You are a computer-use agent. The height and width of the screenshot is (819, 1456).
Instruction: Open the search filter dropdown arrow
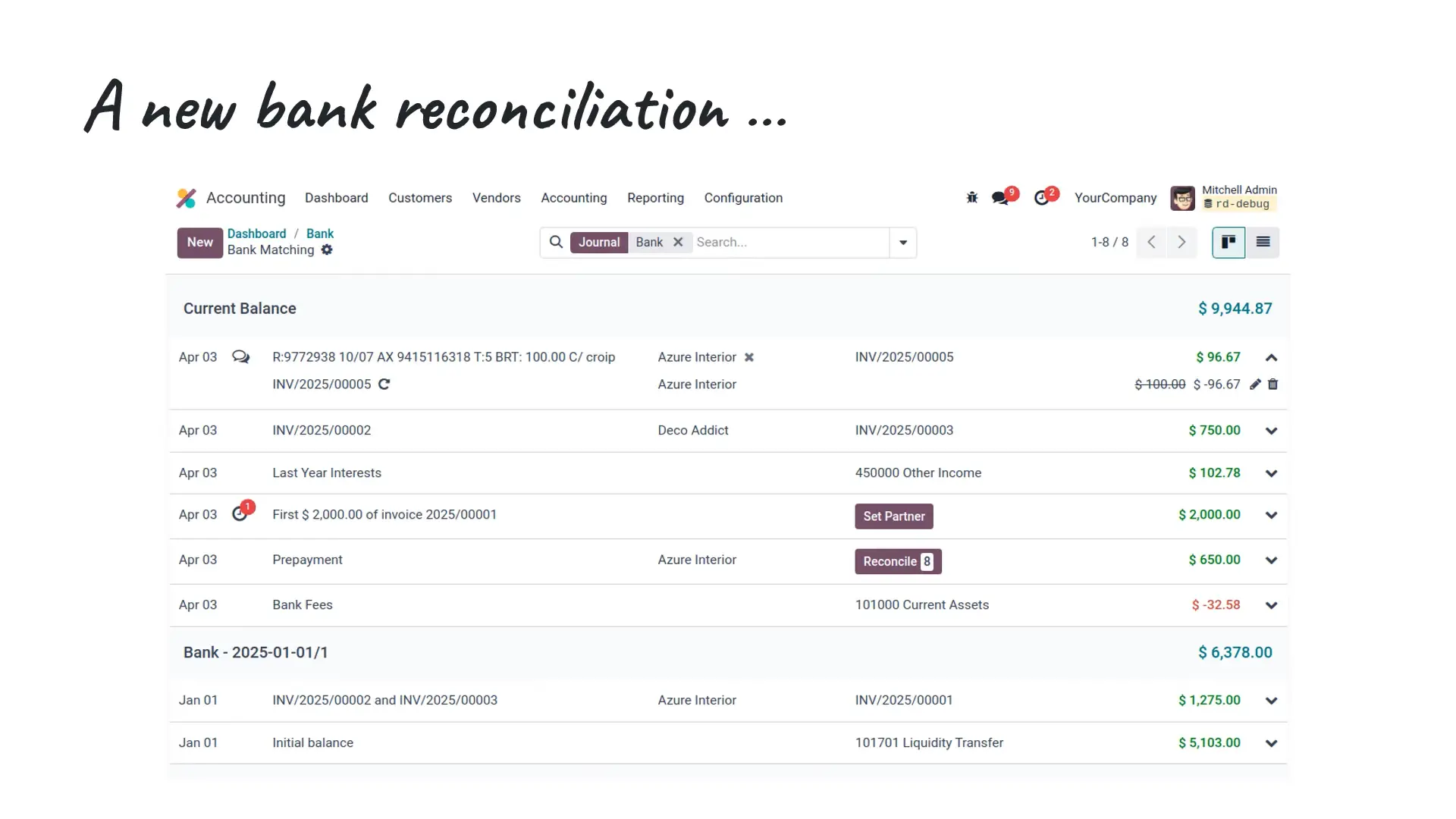tap(902, 242)
